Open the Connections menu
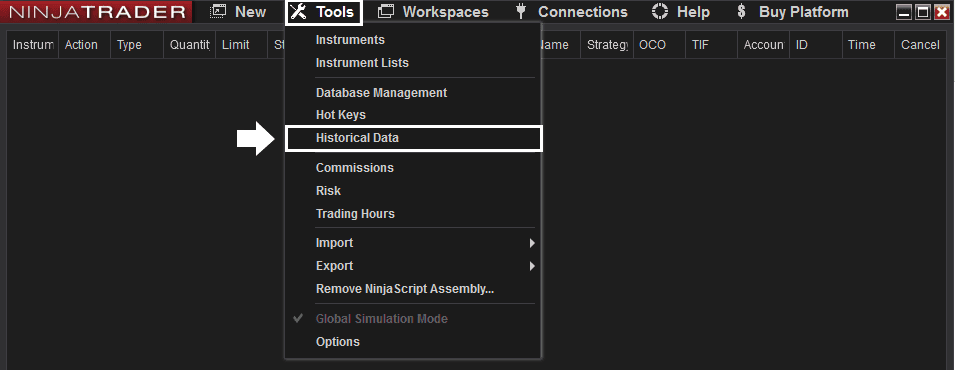The image size is (955, 370). [571, 12]
